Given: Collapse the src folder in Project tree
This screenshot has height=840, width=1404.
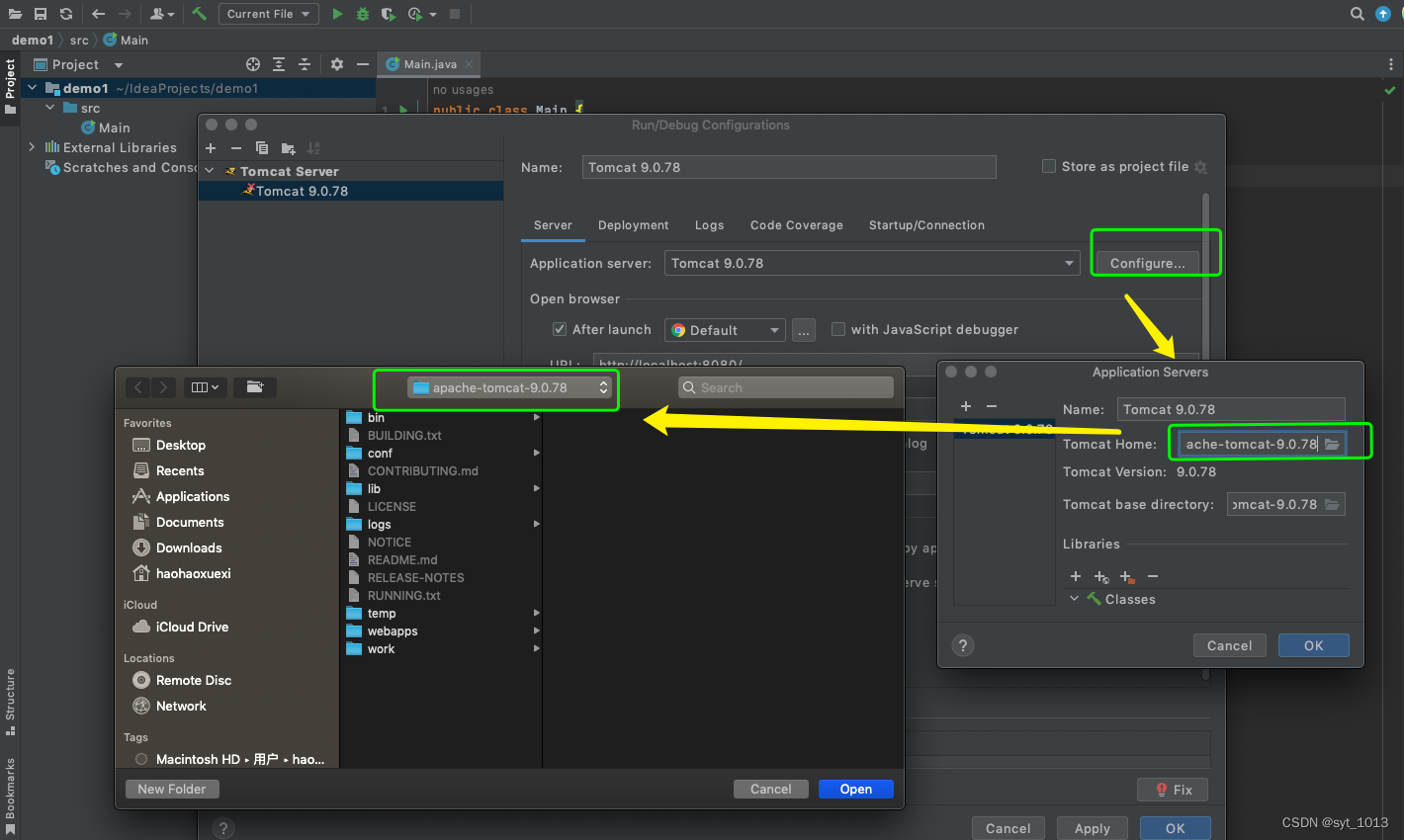Looking at the screenshot, I should click(x=49, y=108).
